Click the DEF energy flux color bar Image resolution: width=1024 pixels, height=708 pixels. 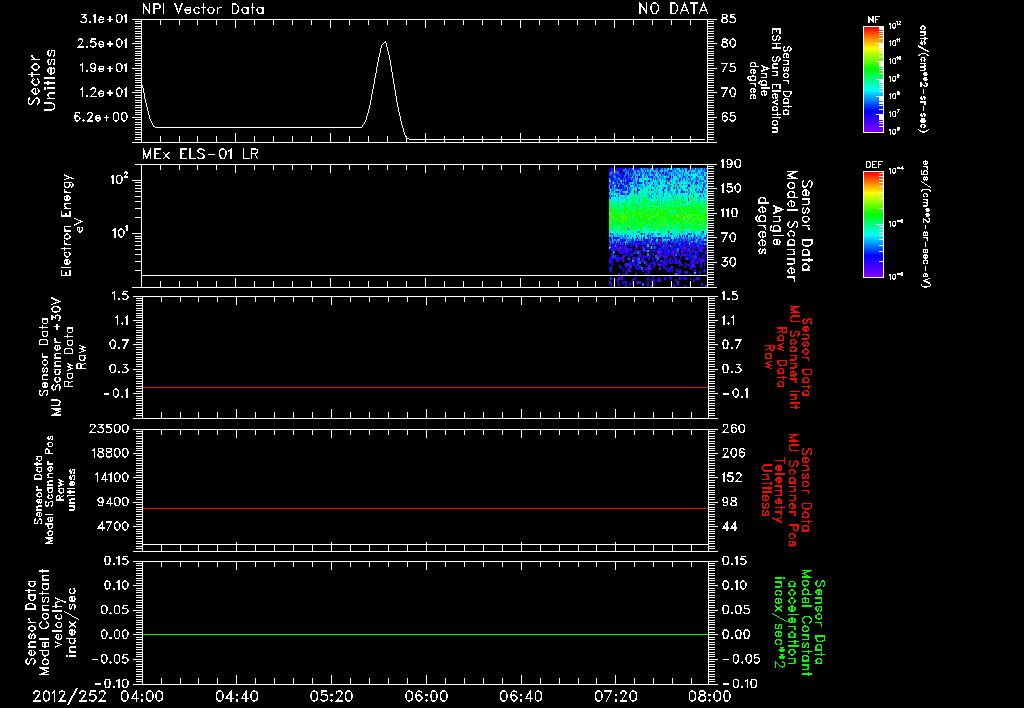pos(873,225)
